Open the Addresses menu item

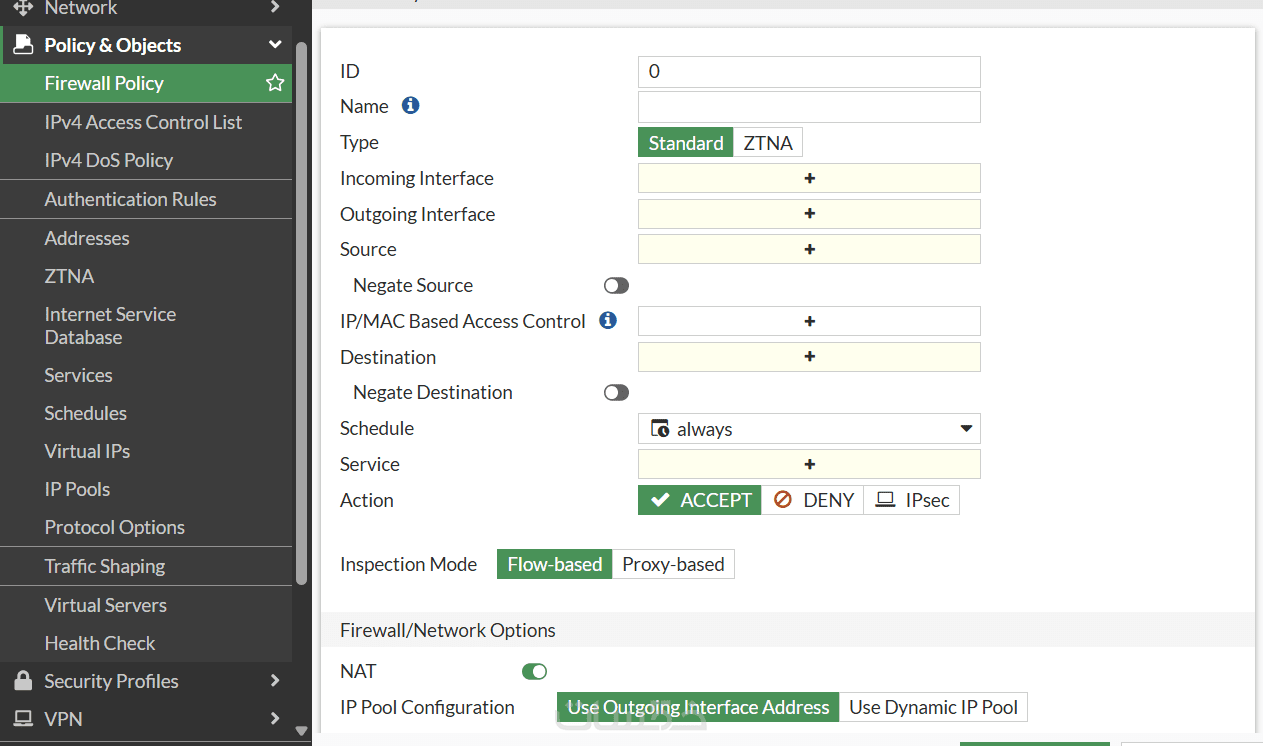point(87,238)
